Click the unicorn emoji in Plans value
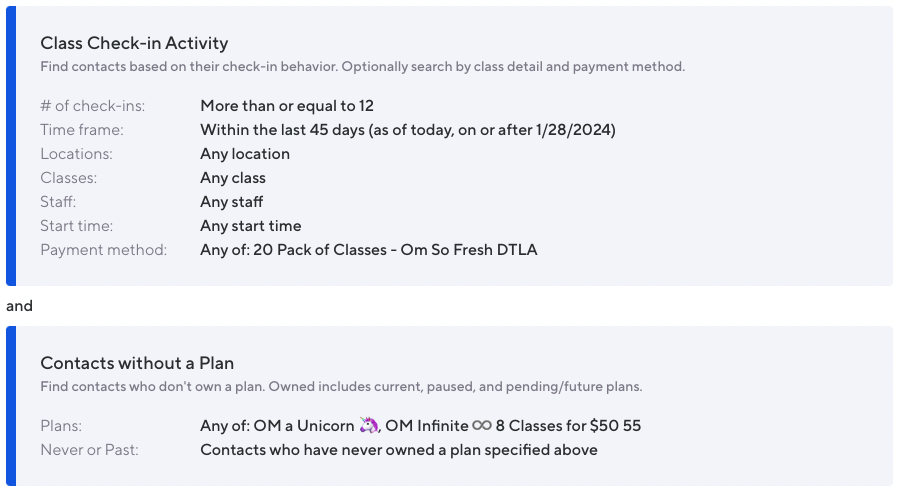902x494 pixels. [x=369, y=426]
